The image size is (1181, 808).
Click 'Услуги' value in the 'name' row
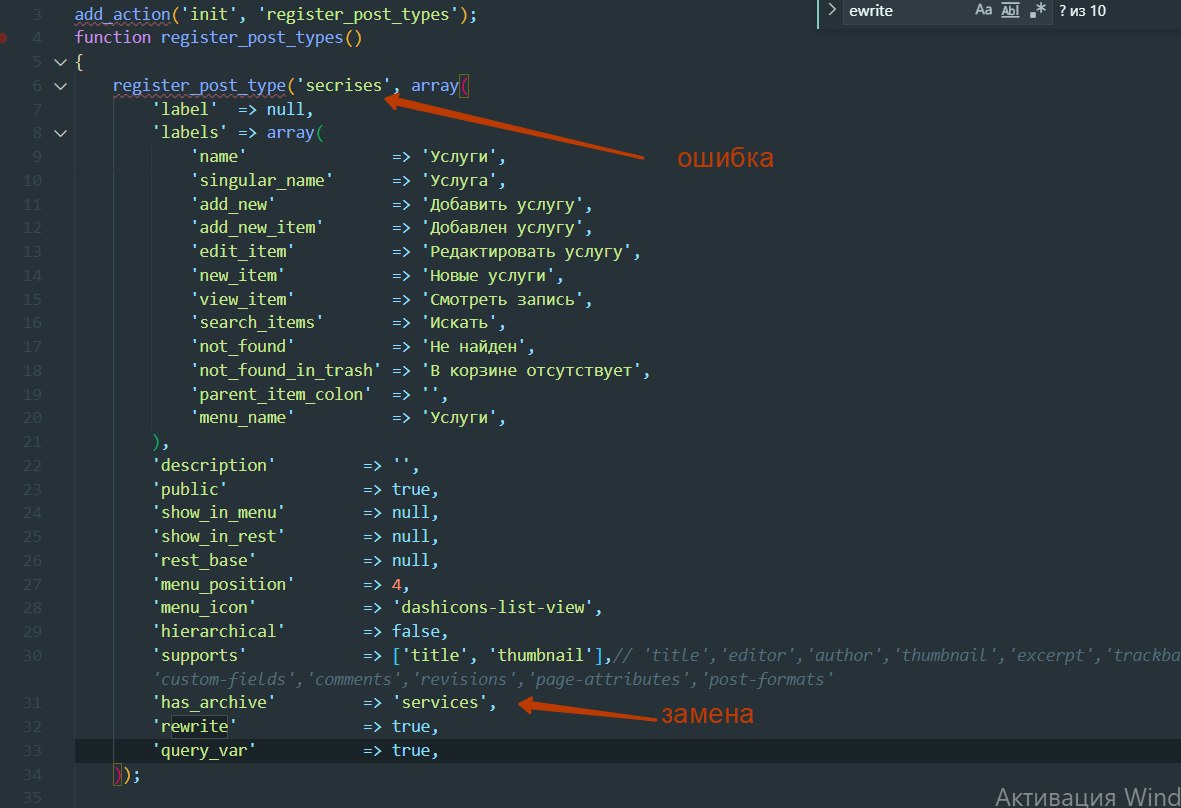click(x=459, y=157)
